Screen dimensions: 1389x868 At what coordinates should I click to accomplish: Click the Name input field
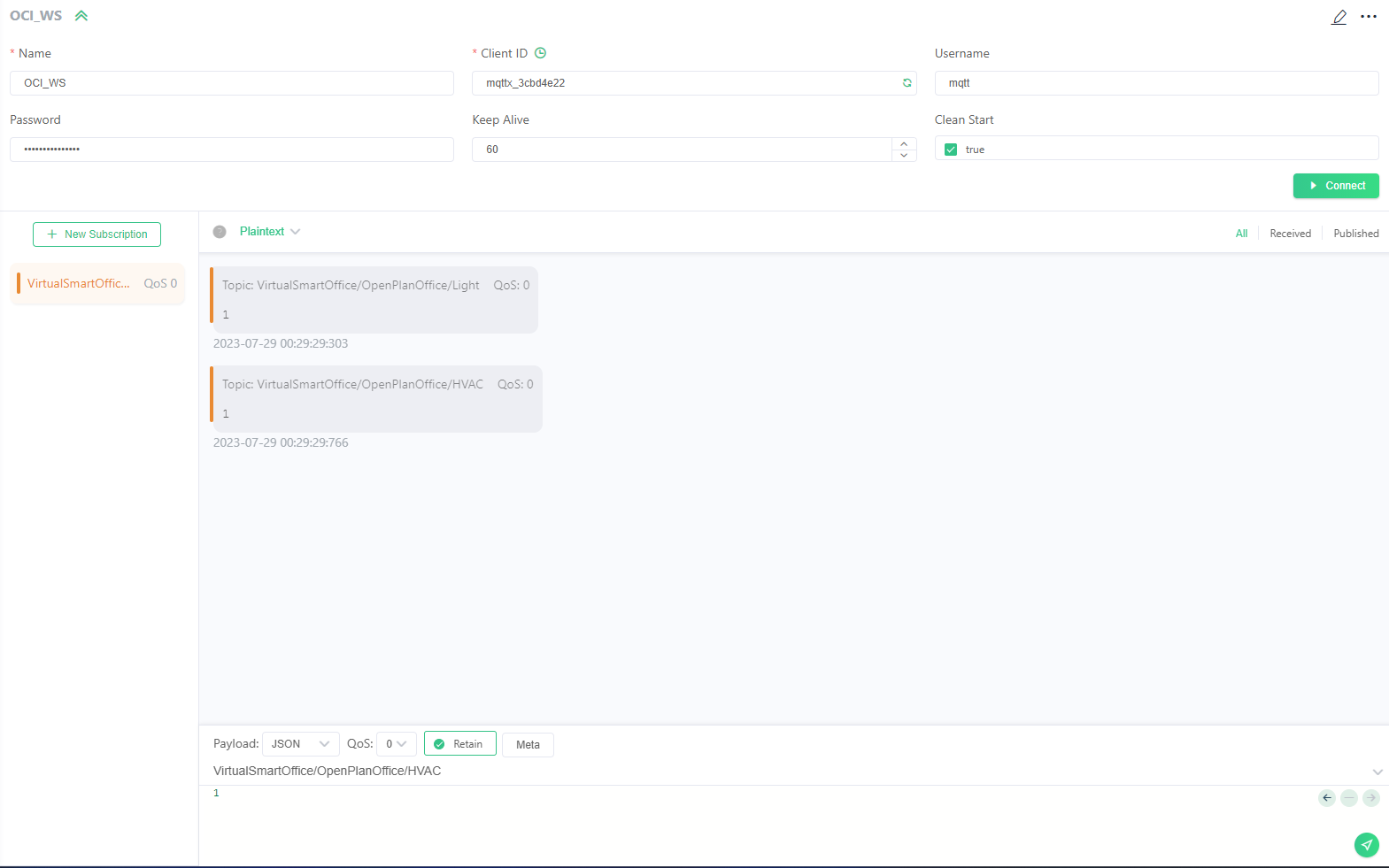click(x=232, y=83)
